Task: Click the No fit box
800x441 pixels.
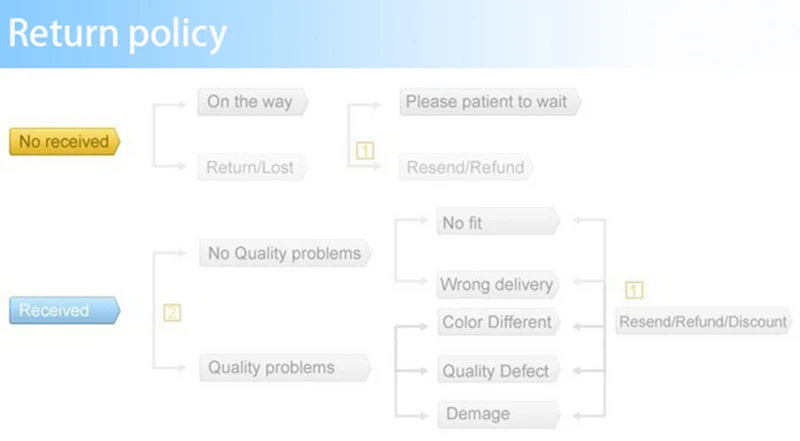Action: point(498,221)
